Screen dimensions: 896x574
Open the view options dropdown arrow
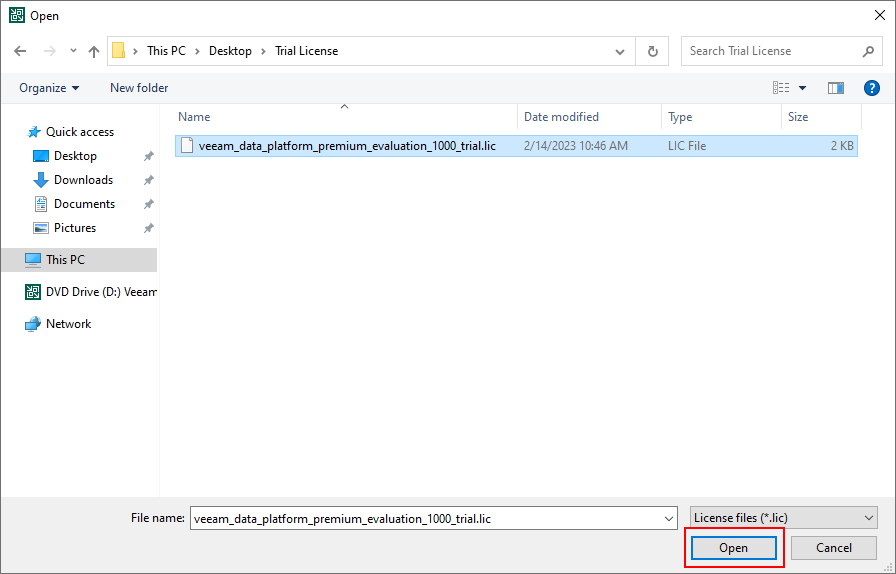coord(802,88)
